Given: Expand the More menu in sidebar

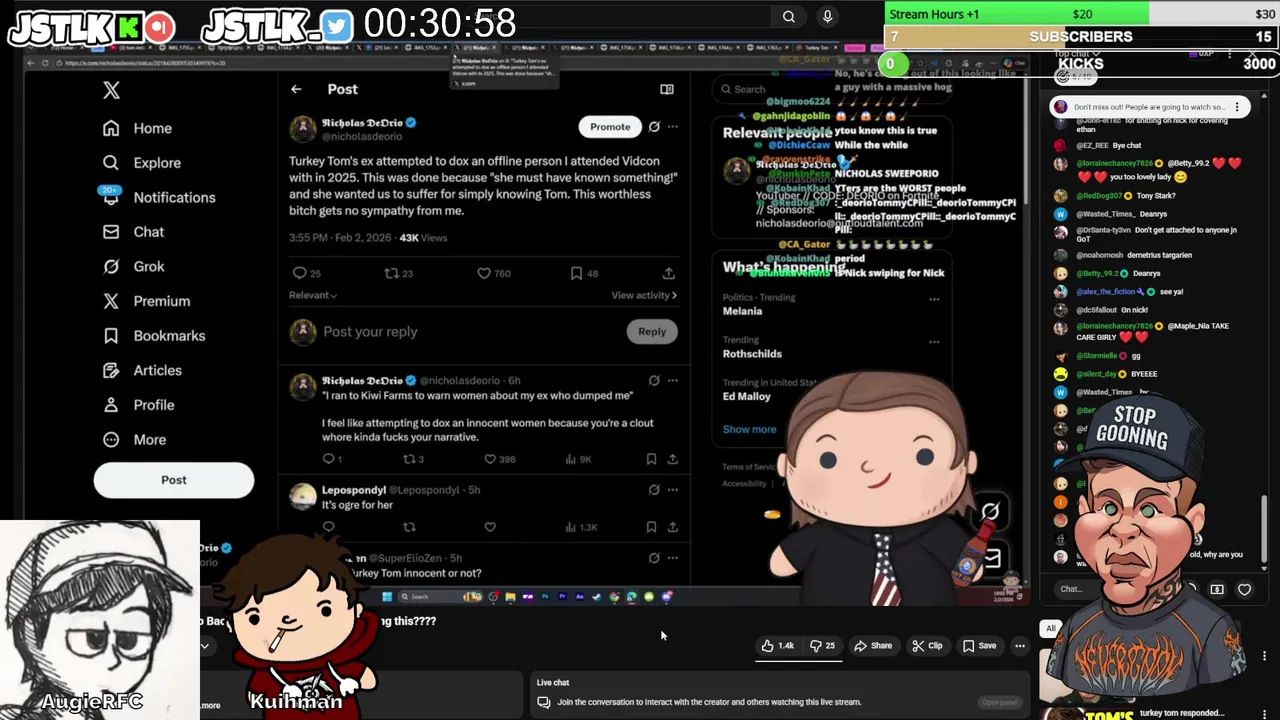Looking at the screenshot, I should (134, 440).
